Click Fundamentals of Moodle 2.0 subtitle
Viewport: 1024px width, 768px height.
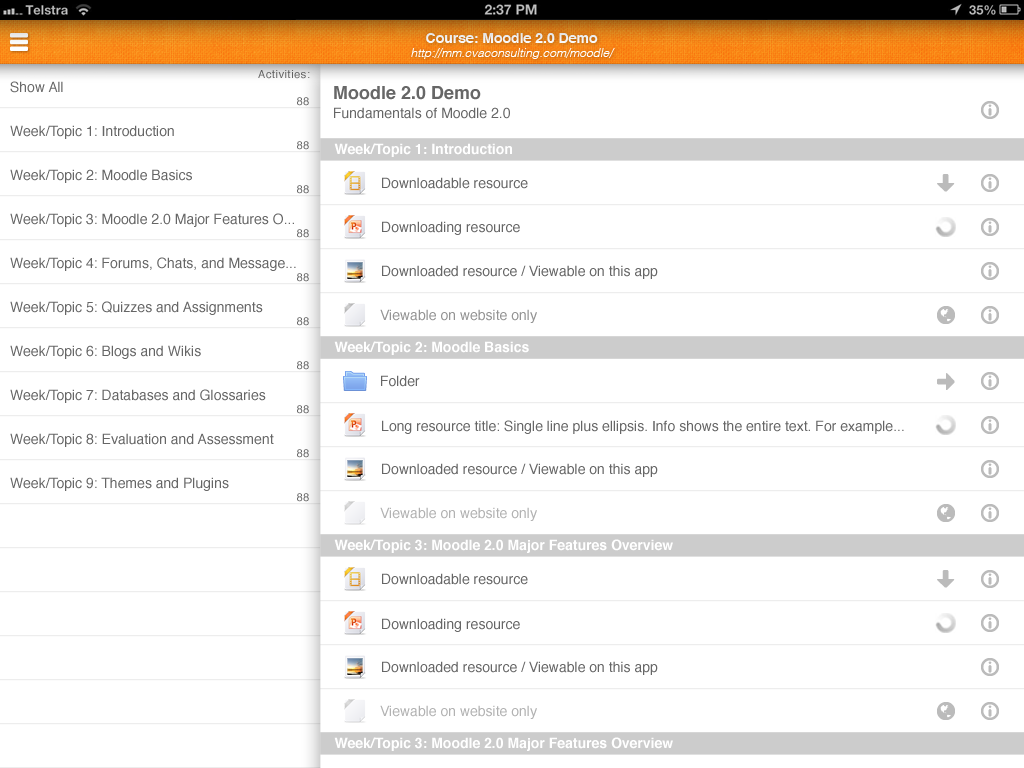click(x=421, y=113)
